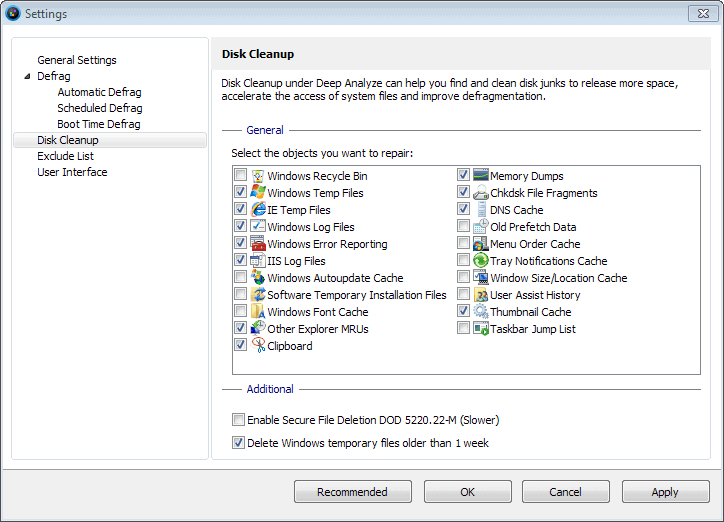Click the IE Temp Files icon
The image size is (724, 522).
coord(258,210)
